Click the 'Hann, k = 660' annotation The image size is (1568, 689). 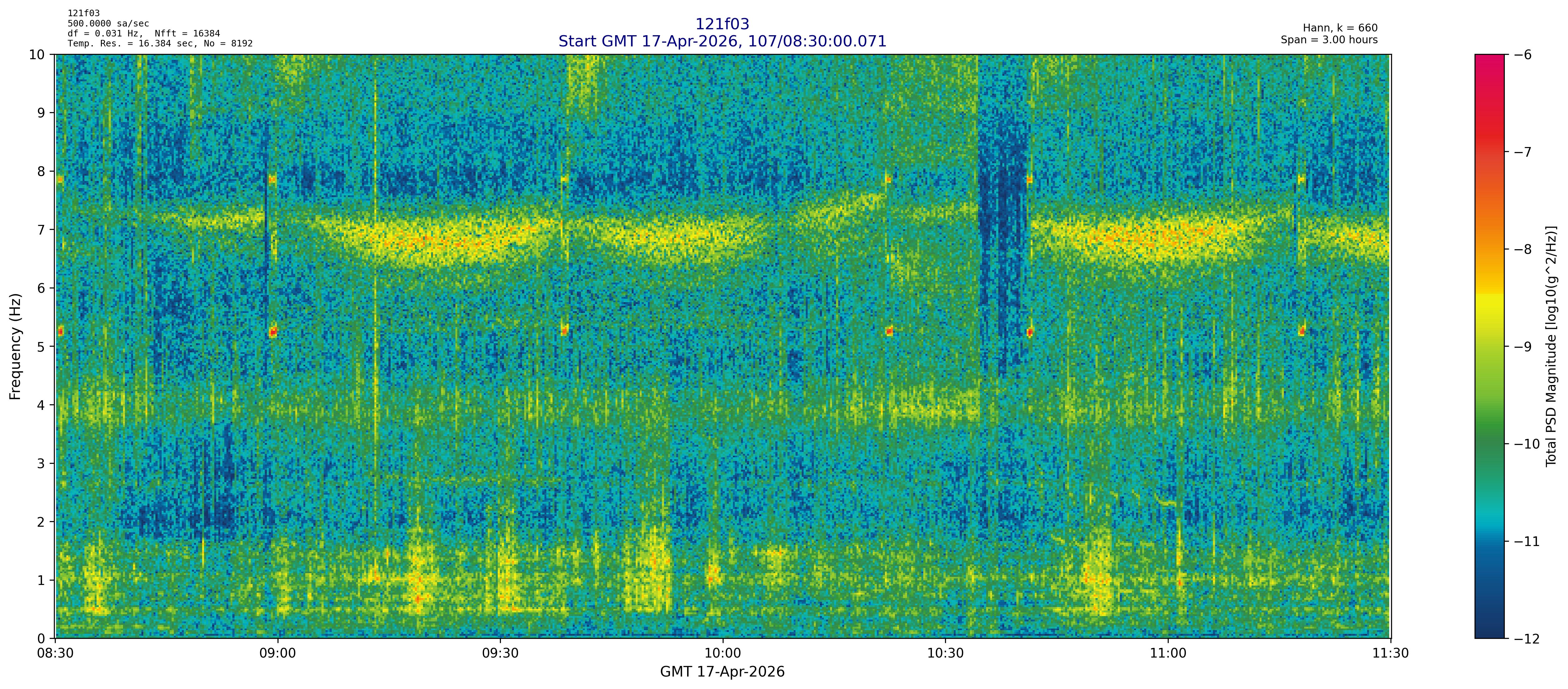[1340, 28]
